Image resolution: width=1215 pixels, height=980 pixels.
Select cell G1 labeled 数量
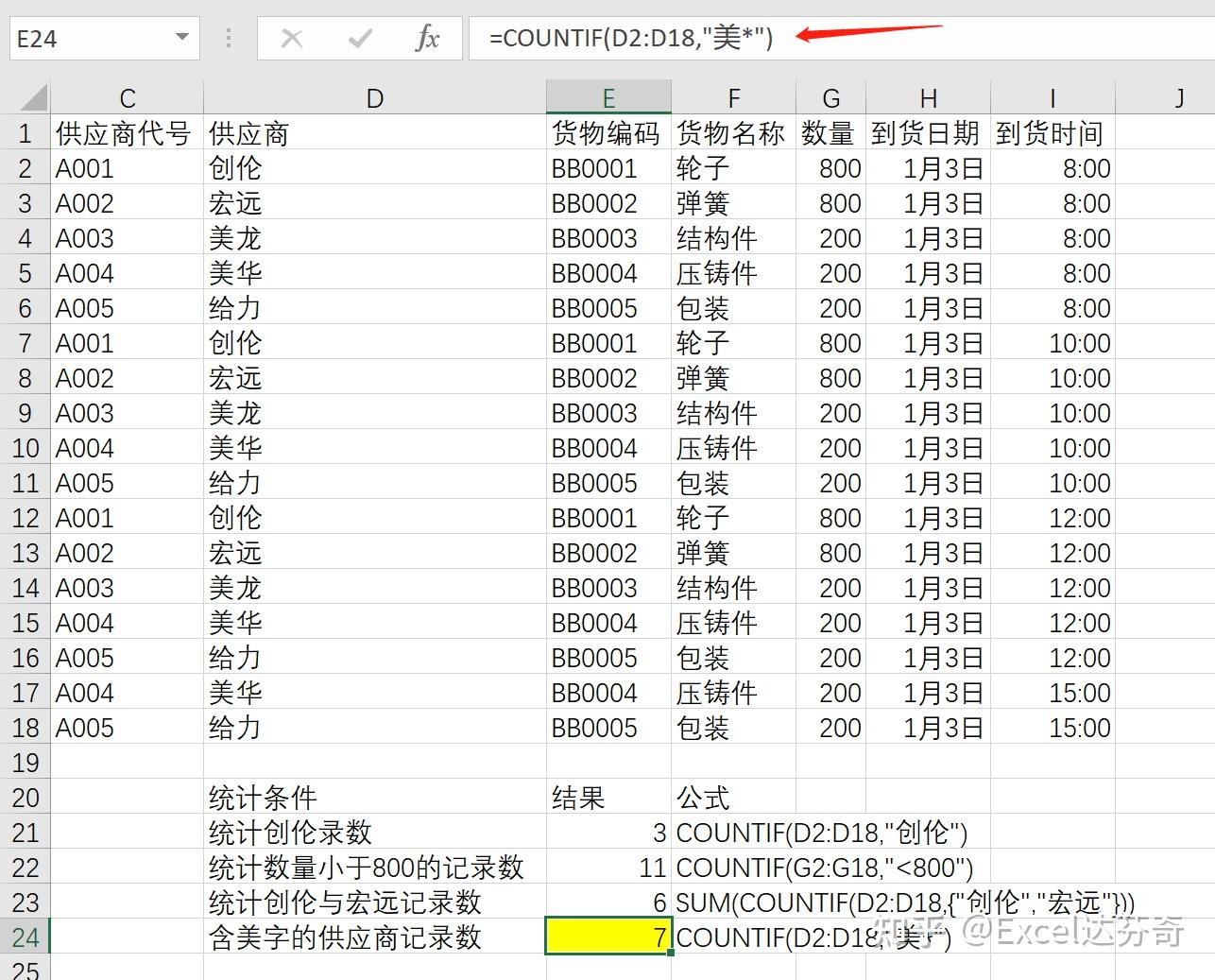tap(830, 132)
